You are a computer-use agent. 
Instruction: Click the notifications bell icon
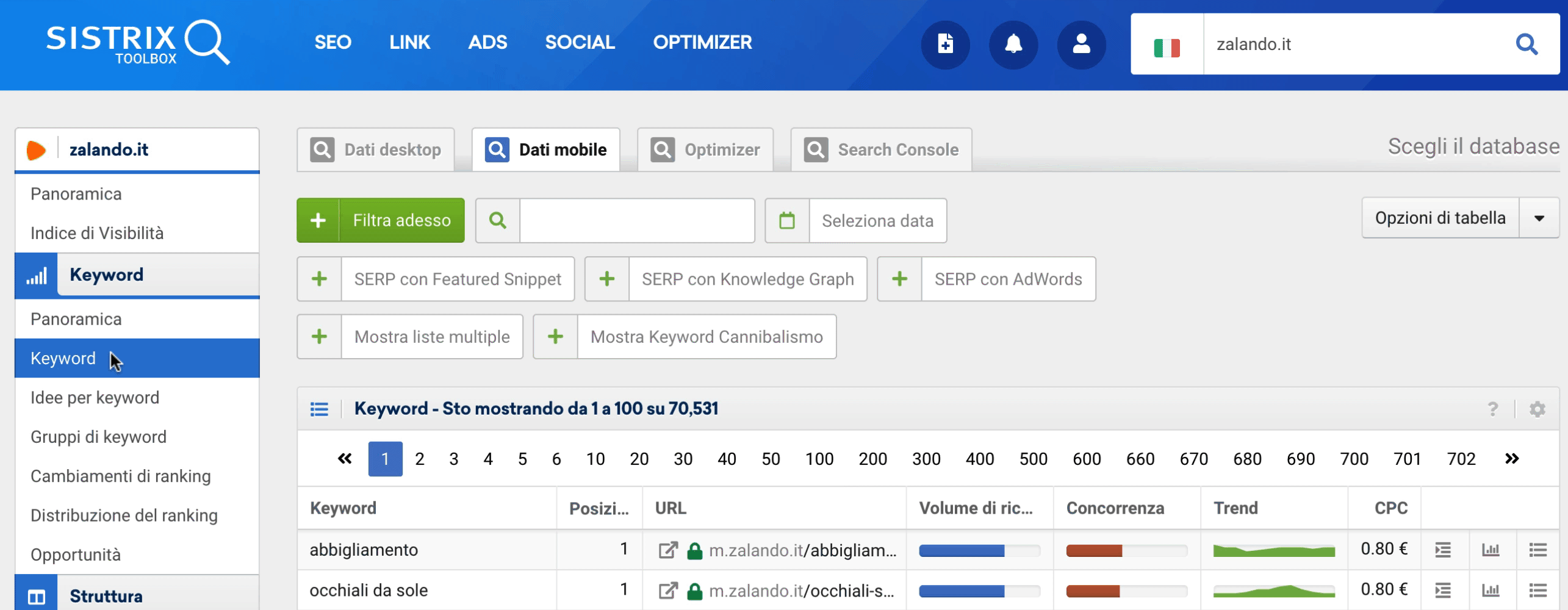(1013, 44)
